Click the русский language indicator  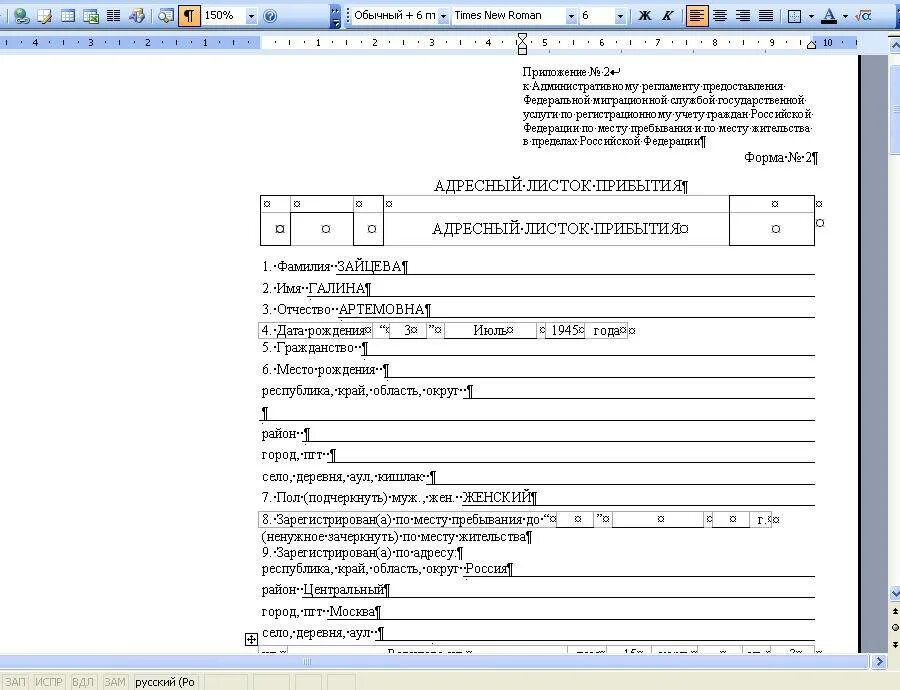[165, 681]
